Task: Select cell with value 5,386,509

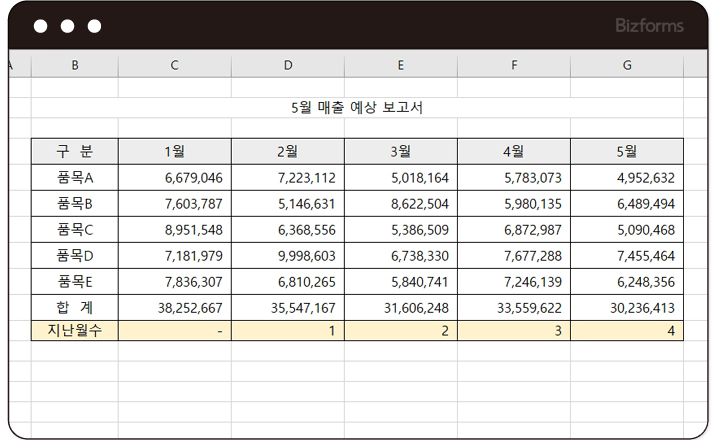Action: tap(401, 229)
